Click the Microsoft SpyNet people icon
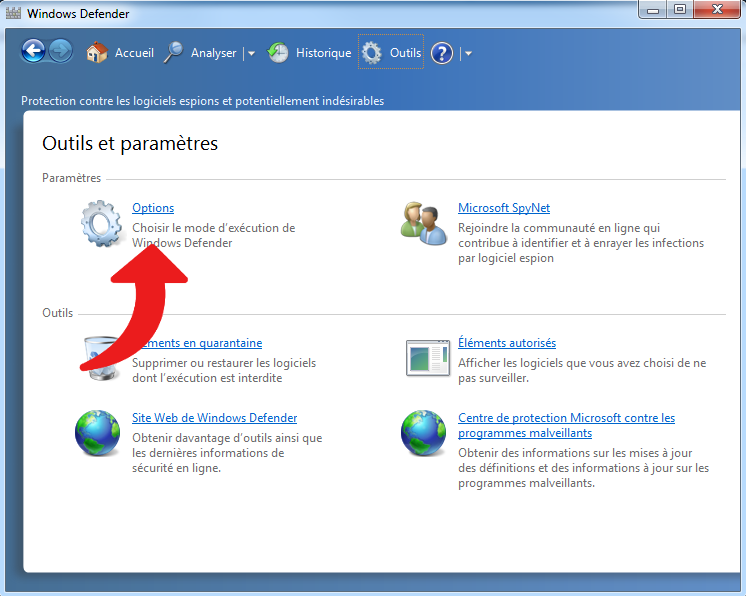This screenshot has height=596, width=746. [x=423, y=224]
